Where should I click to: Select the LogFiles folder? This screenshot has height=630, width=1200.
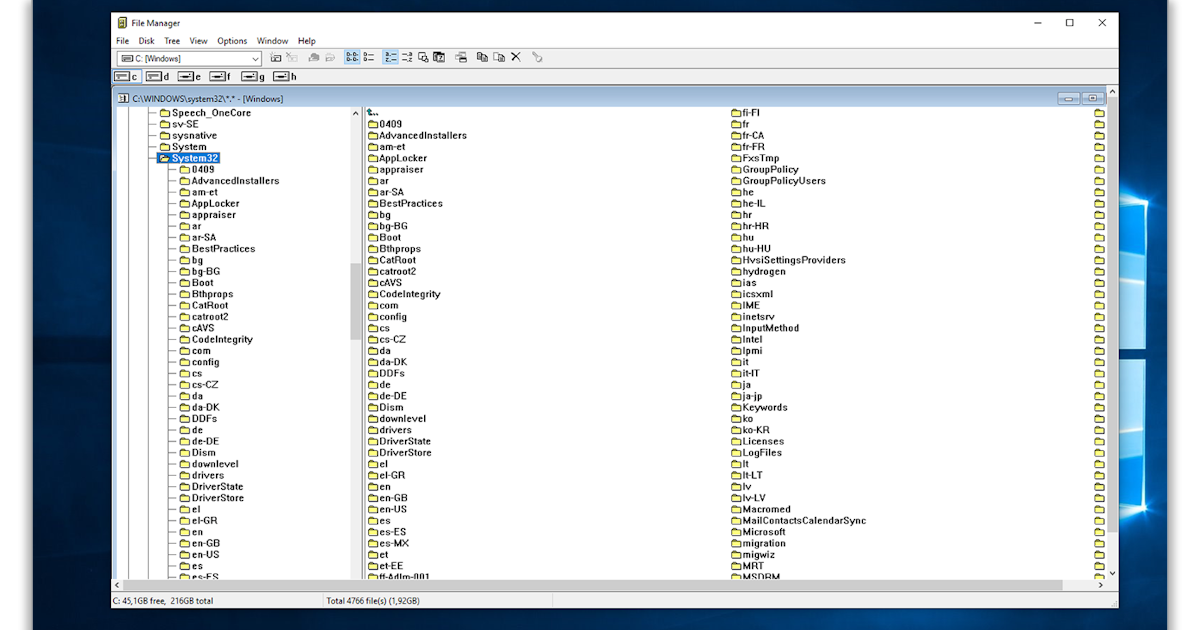[757, 453]
